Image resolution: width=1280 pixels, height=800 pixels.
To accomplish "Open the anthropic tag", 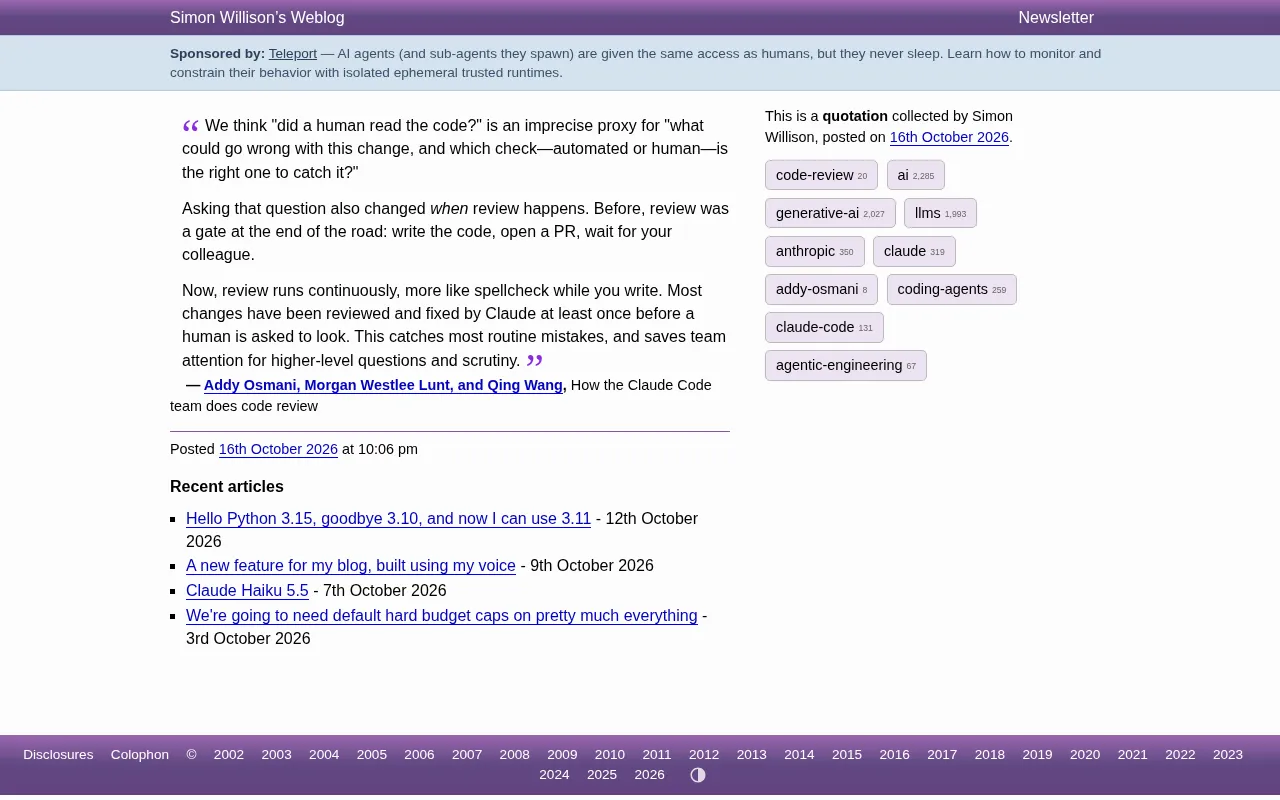I will pyautogui.click(x=814, y=251).
